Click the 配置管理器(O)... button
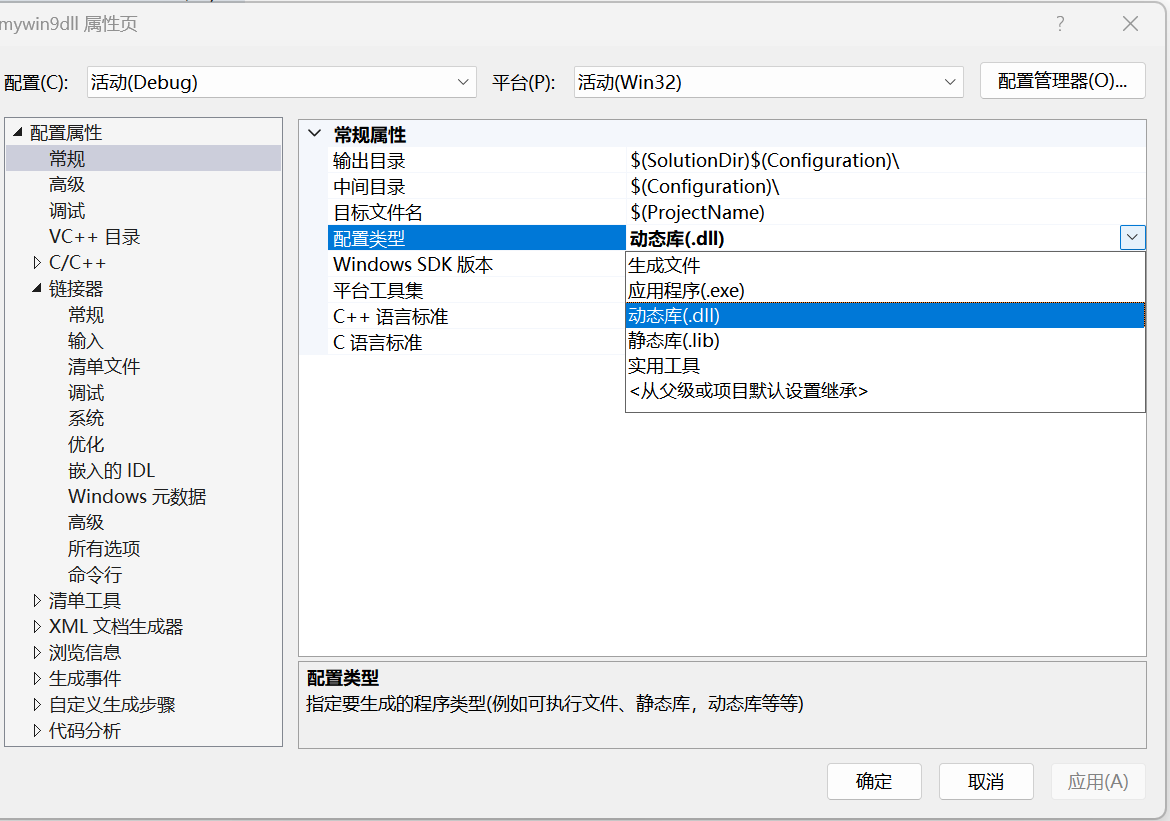This screenshot has height=821, width=1170. click(x=1063, y=81)
